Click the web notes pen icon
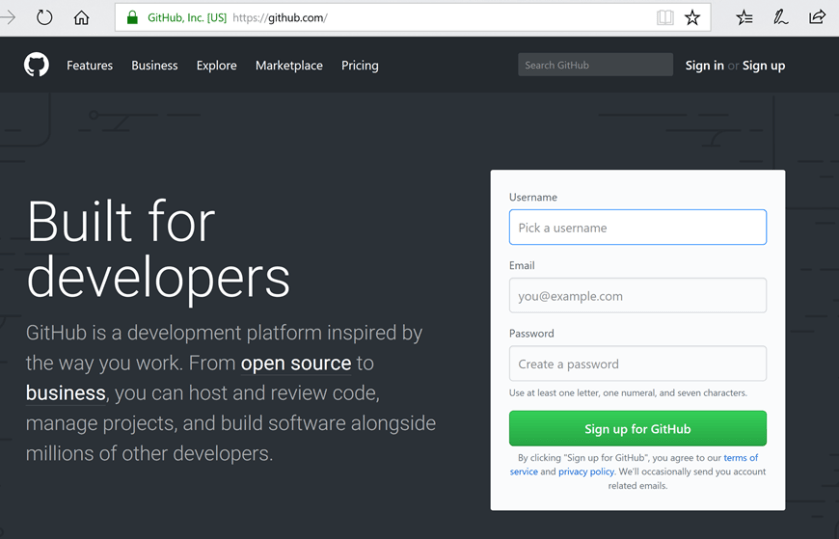 point(780,18)
